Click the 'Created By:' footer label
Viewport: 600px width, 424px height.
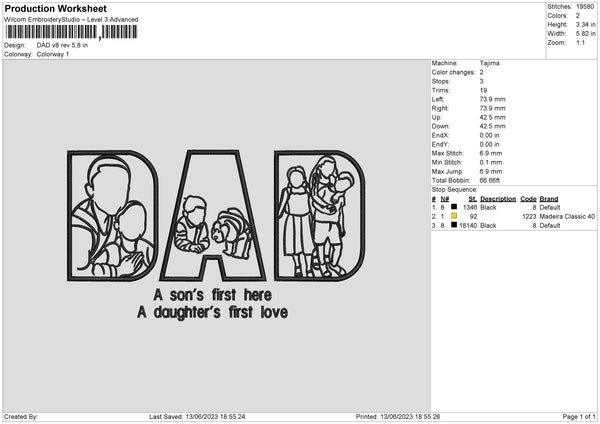point(21,416)
